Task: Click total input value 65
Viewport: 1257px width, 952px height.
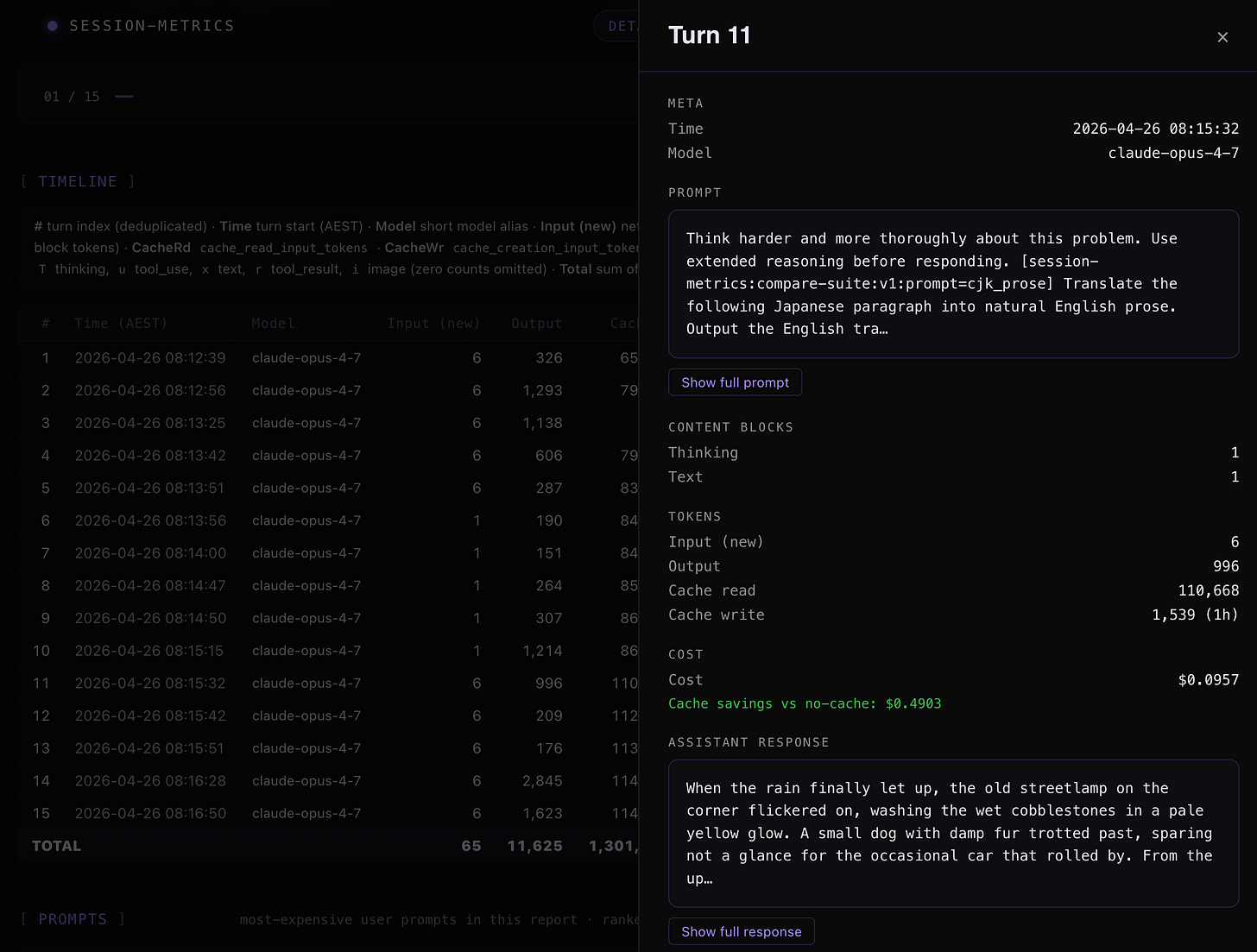Action: [x=471, y=846]
